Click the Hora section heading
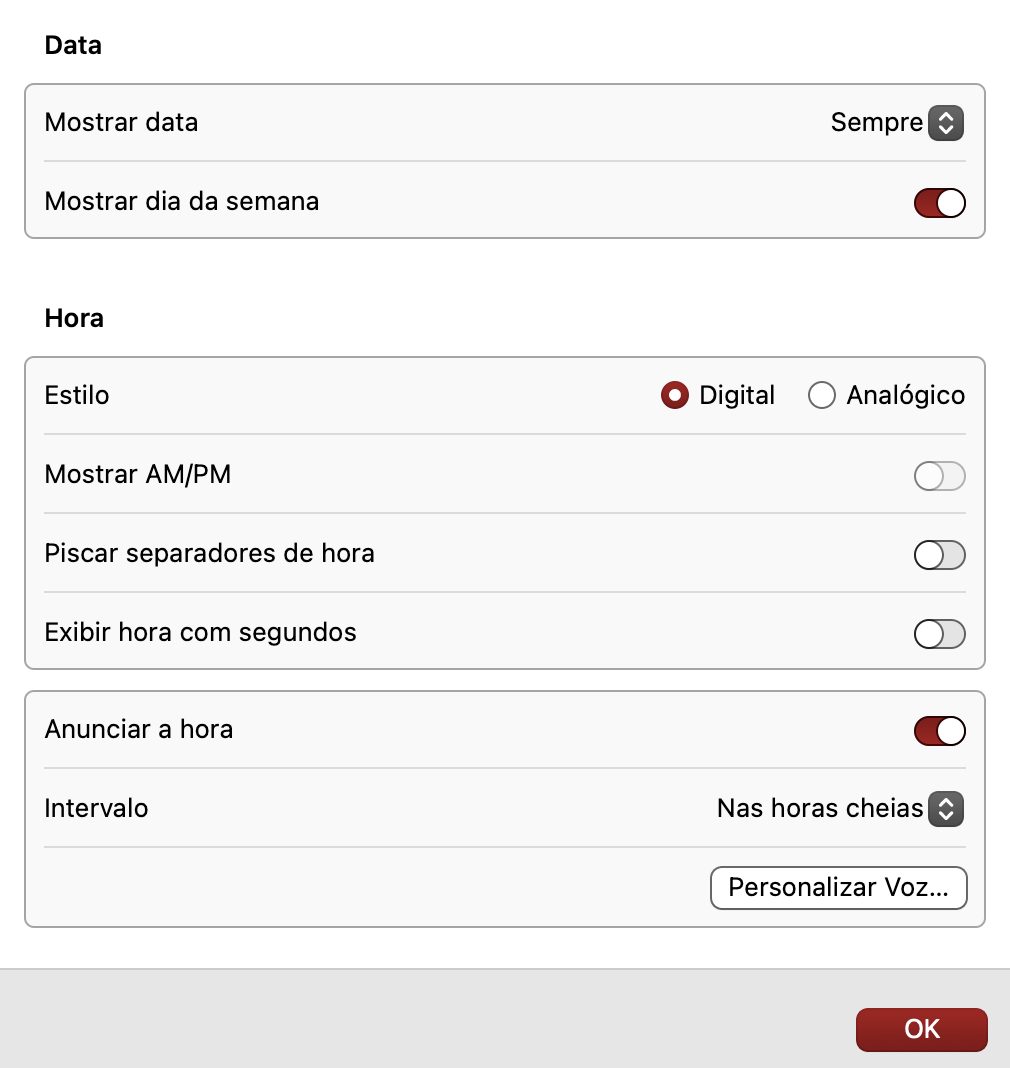1010x1068 pixels. tap(74, 319)
